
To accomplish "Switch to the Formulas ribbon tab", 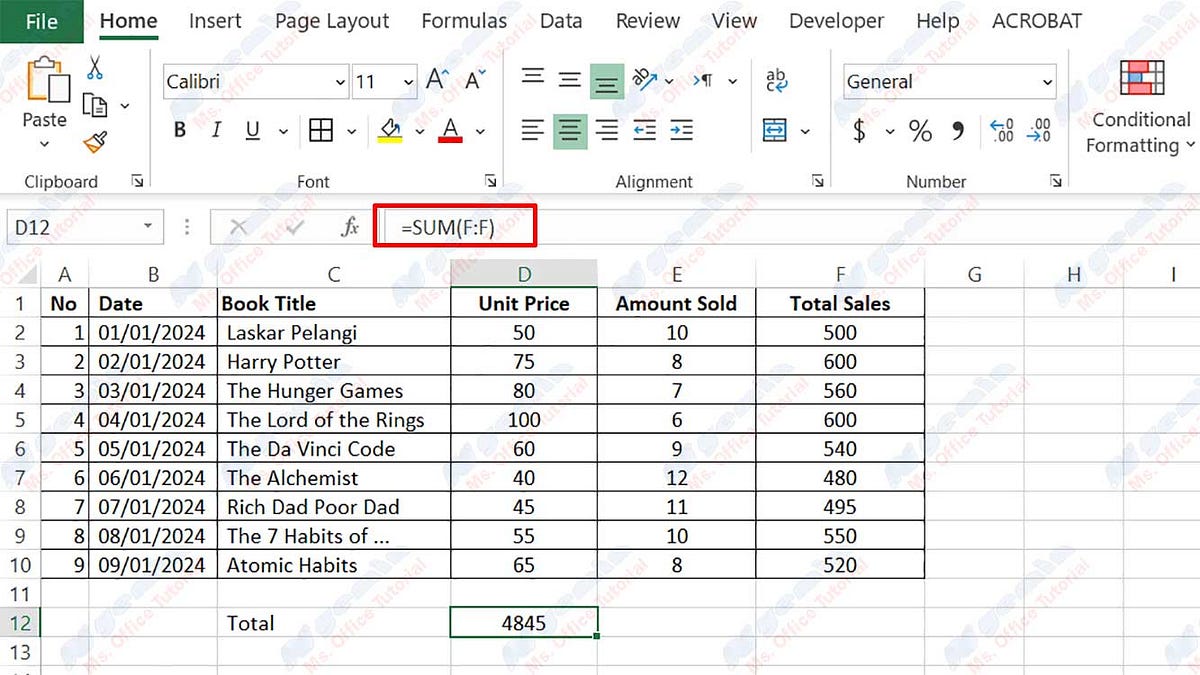I will pyautogui.click(x=464, y=20).
